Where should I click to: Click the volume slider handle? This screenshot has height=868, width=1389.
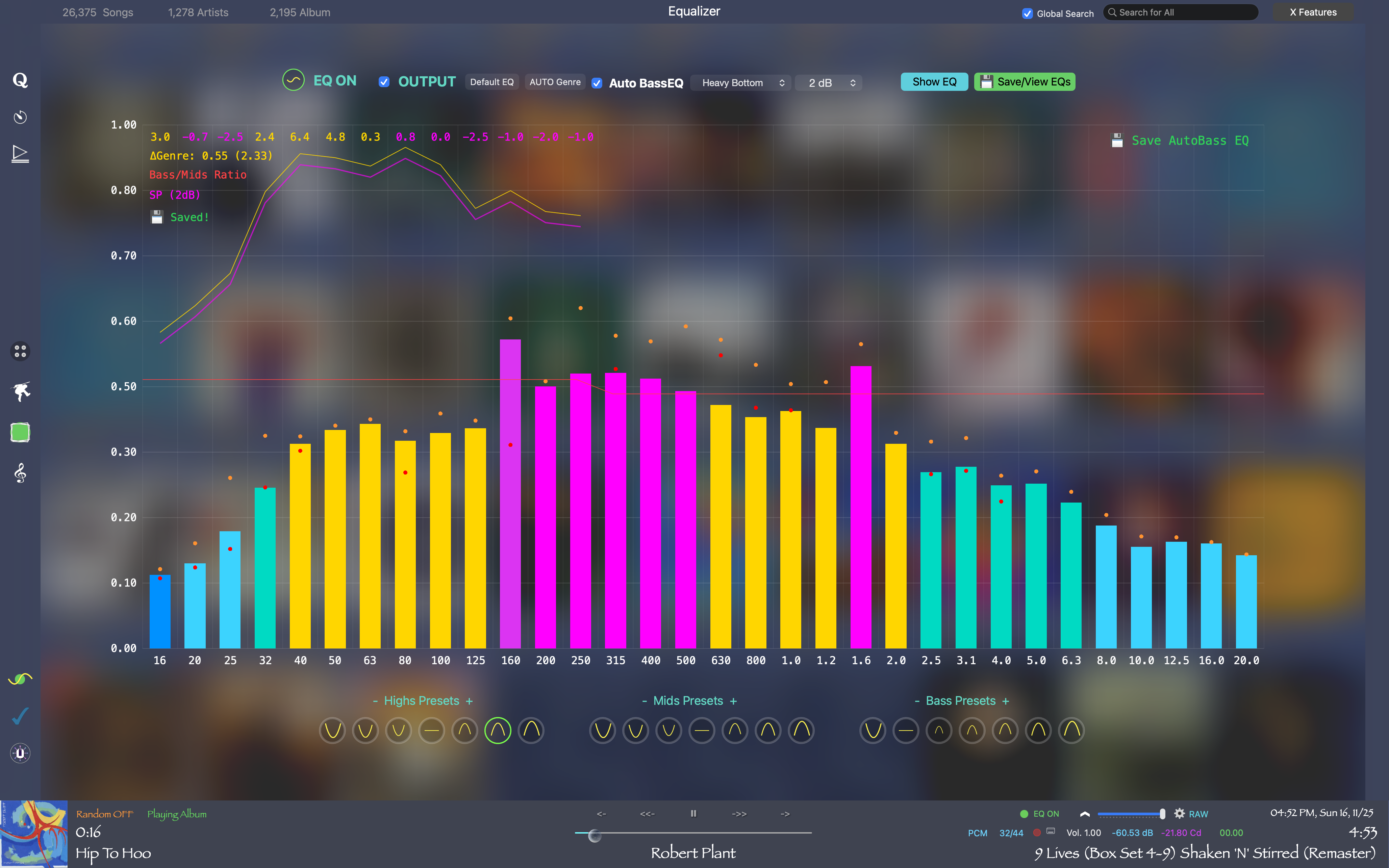click(1162, 814)
